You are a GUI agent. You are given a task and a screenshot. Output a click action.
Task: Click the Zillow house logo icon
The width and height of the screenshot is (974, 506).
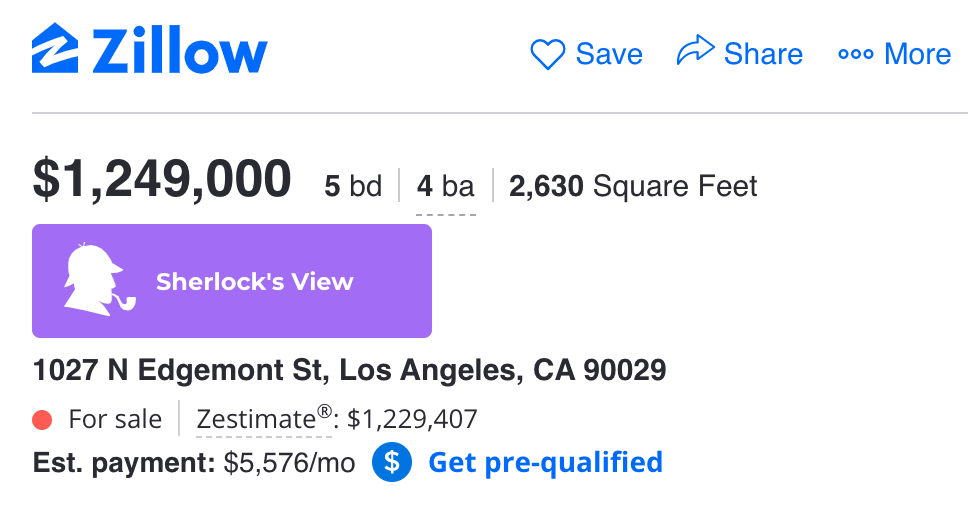pos(55,48)
